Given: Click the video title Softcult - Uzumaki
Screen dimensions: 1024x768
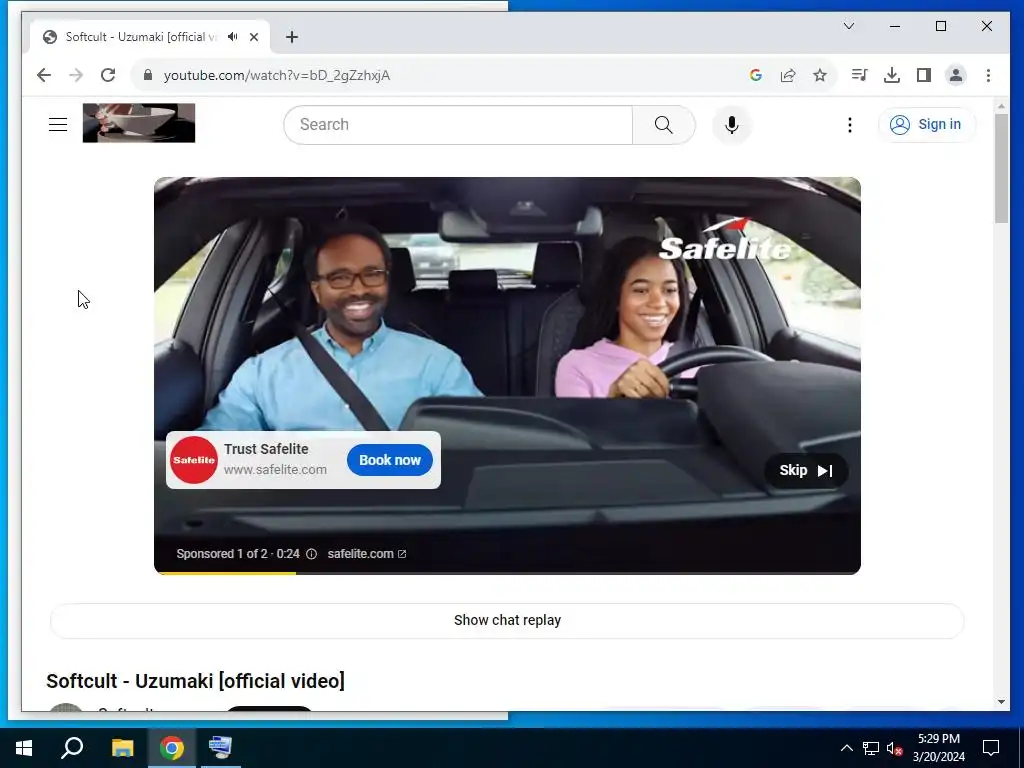Looking at the screenshot, I should tap(195, 680).
